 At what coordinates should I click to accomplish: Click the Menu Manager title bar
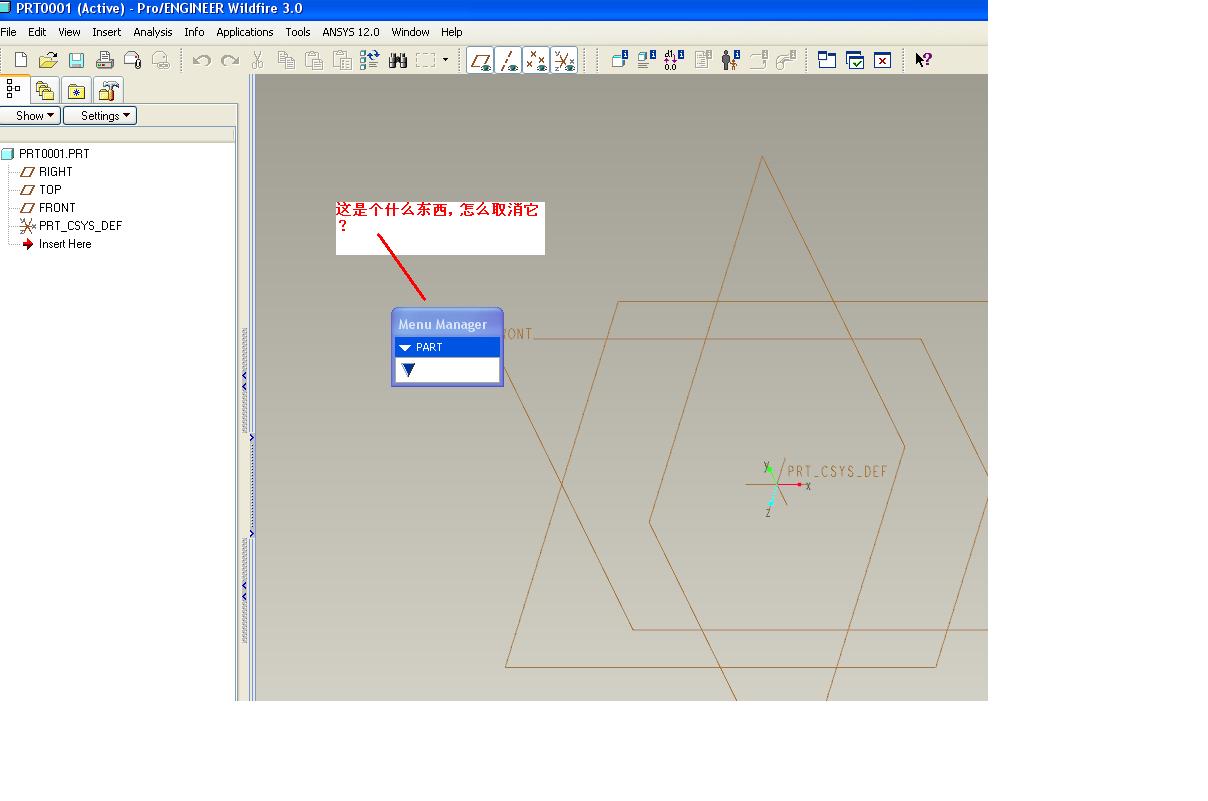tap(447, 324)
